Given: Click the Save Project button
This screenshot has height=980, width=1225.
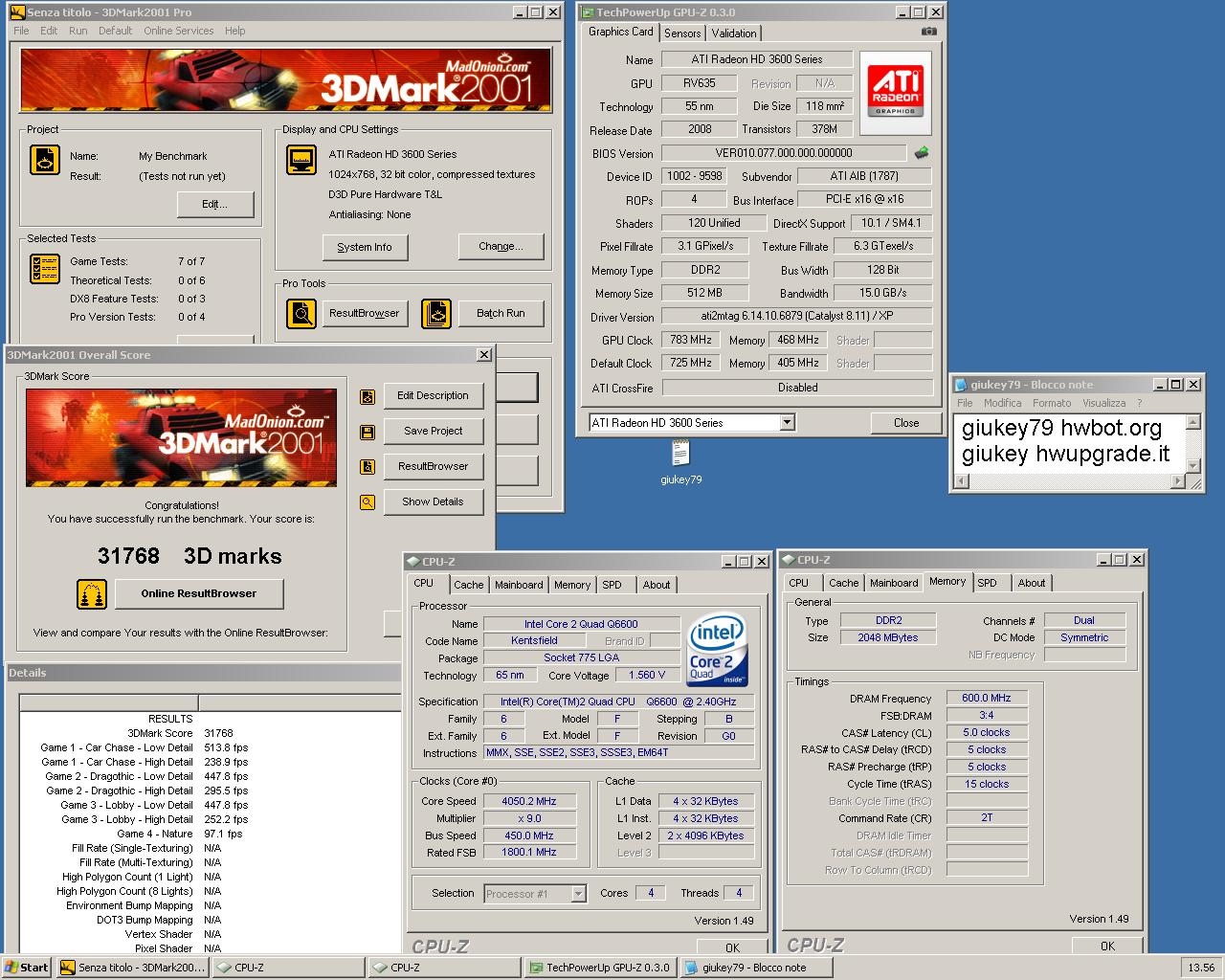Looking at the screenshot, I should (x=434, y=432).
